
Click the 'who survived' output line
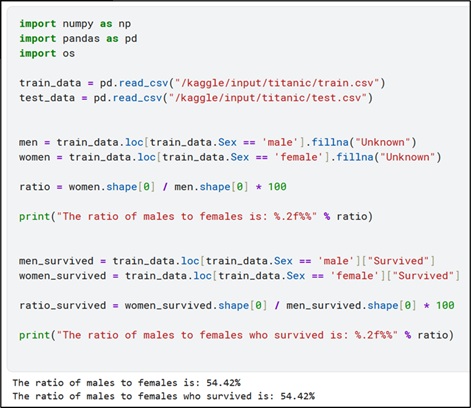coord(164,396)
